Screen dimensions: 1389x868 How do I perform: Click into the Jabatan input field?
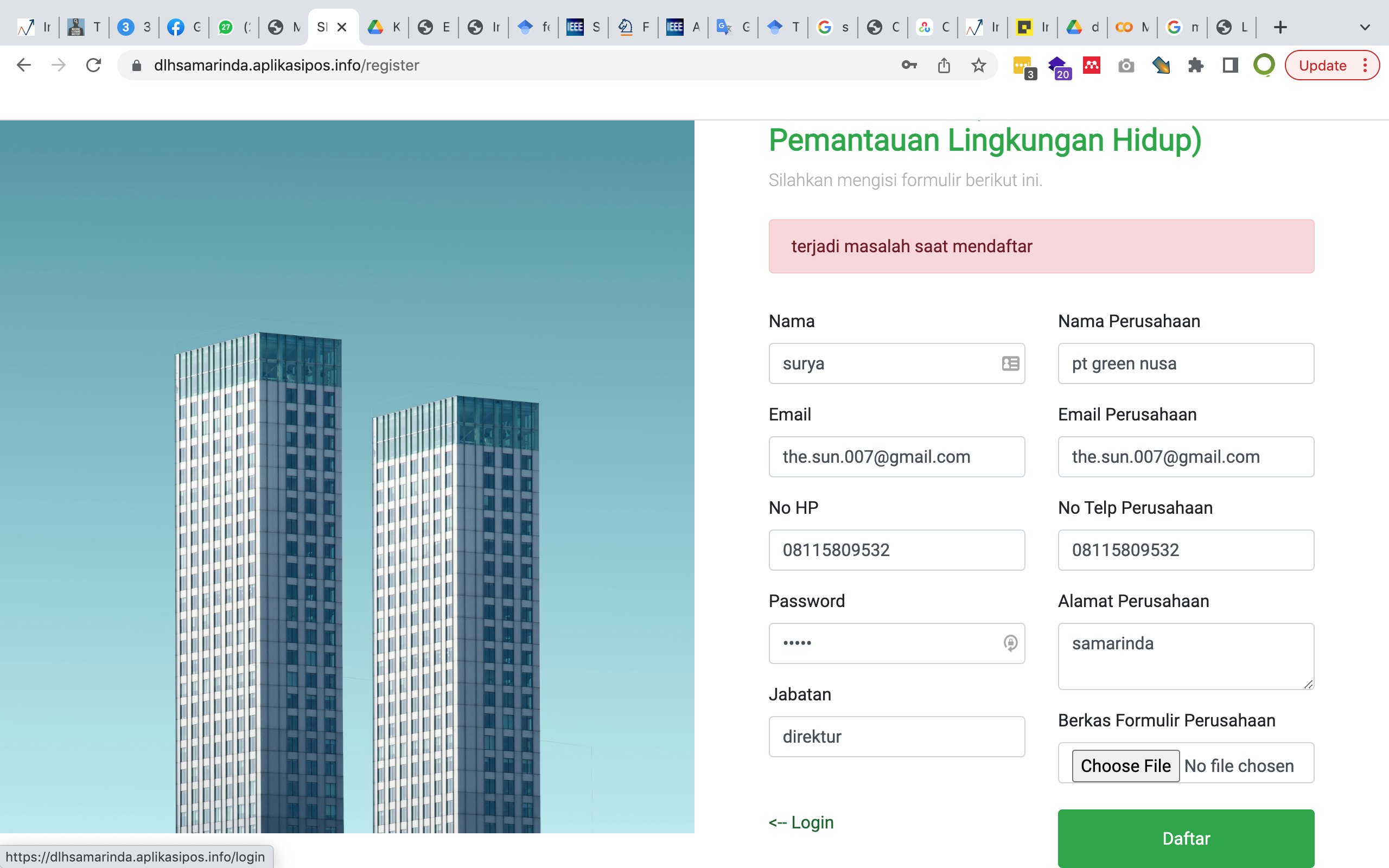pos(896,737)
